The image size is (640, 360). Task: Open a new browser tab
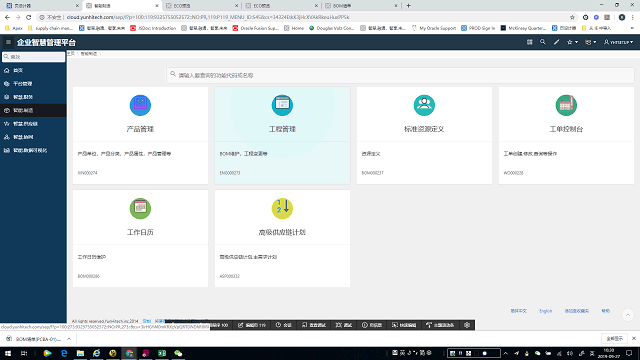click(409, 6)
